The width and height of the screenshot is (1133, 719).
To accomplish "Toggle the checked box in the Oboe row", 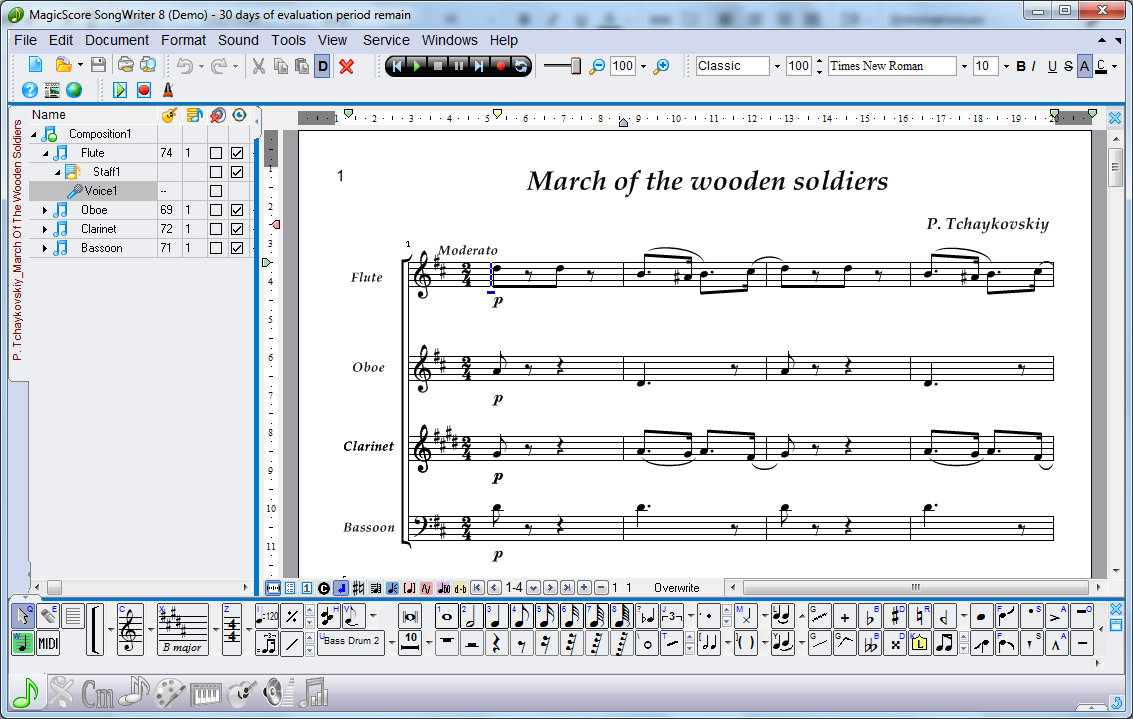I will pos(237,210).
